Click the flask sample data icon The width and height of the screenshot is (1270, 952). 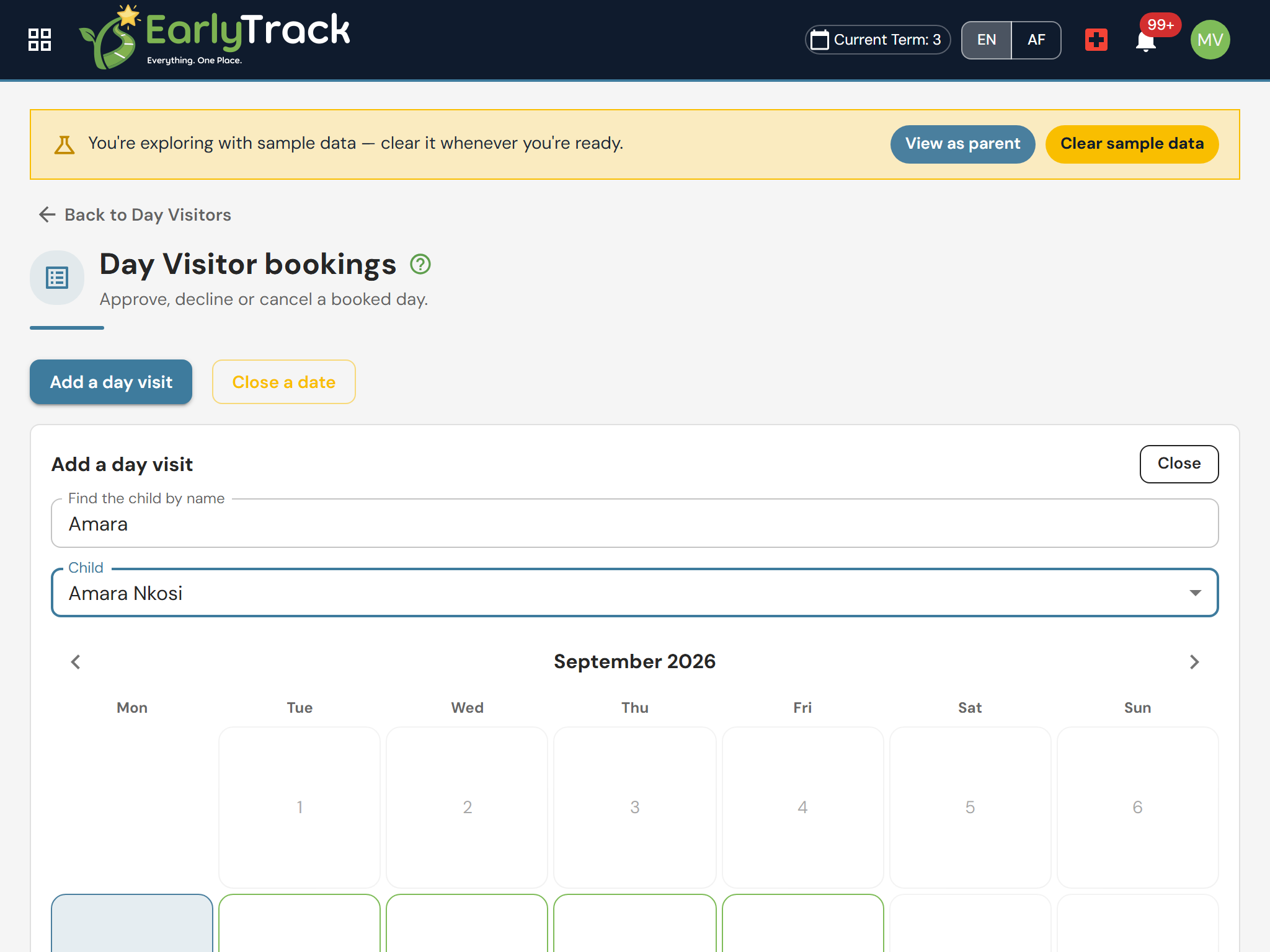[64, 144]
